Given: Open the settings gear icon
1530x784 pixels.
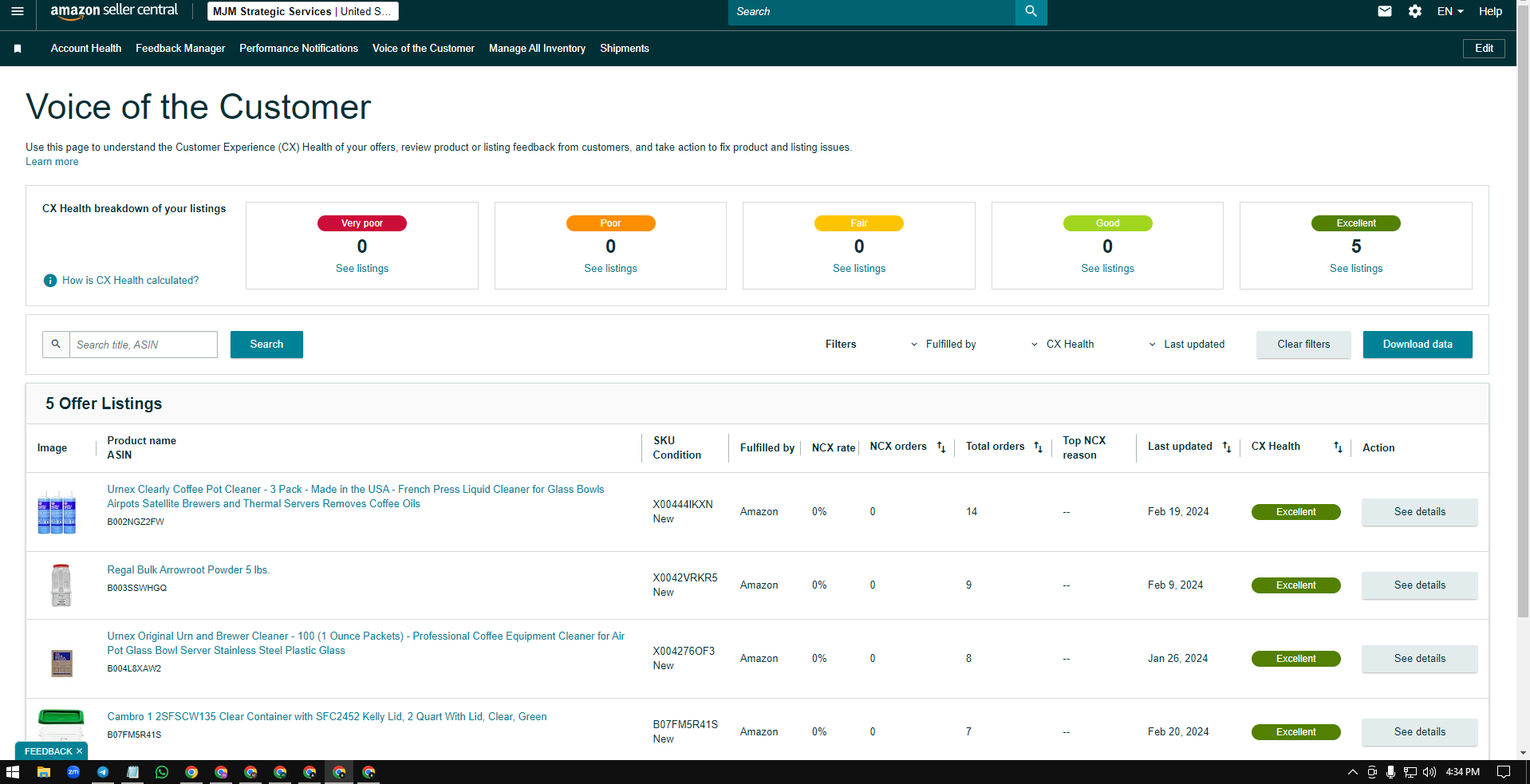Looking at the screenshot, I should tap(1415, 11).
